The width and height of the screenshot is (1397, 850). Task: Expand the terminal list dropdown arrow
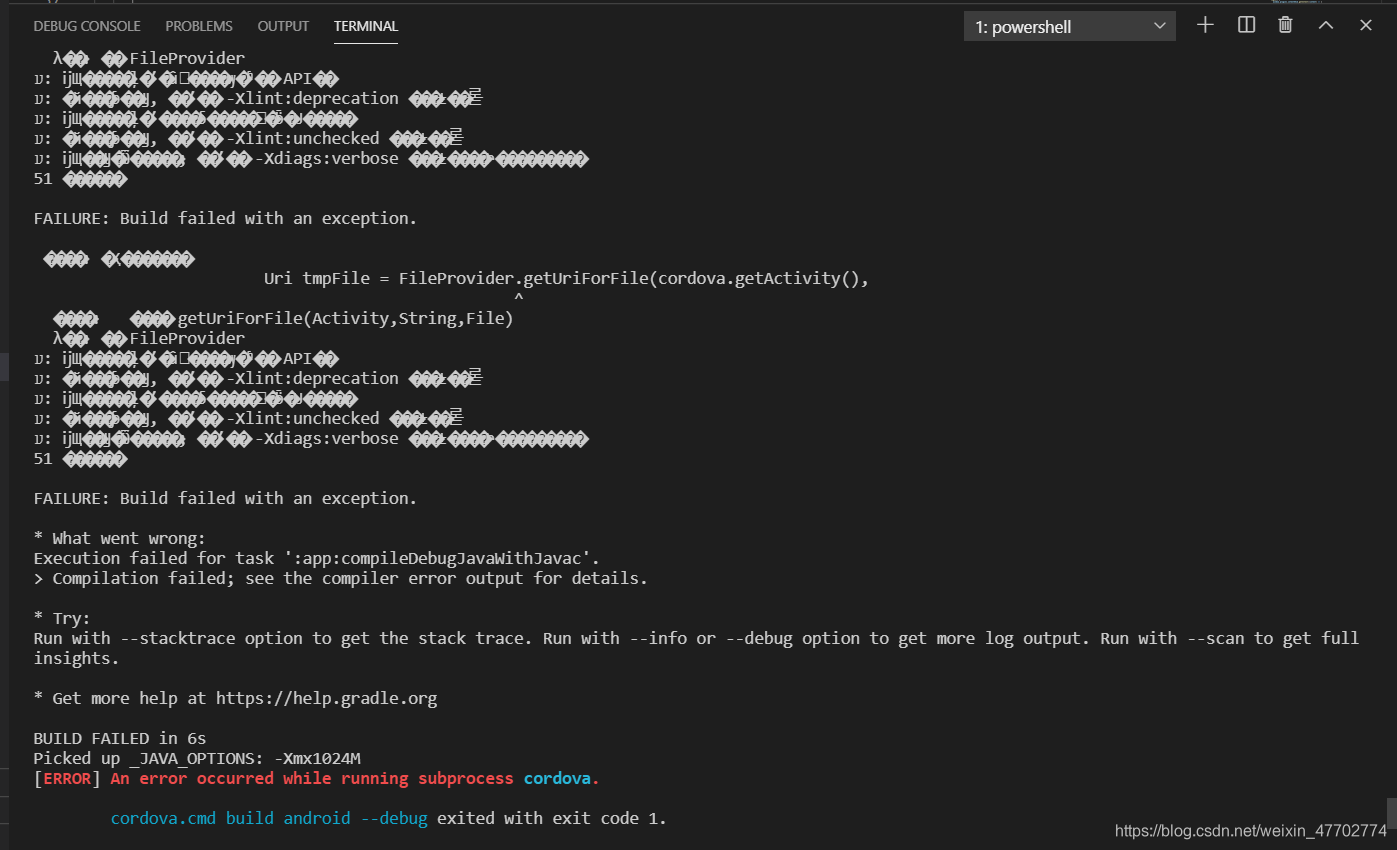[x=1158, y=26]
